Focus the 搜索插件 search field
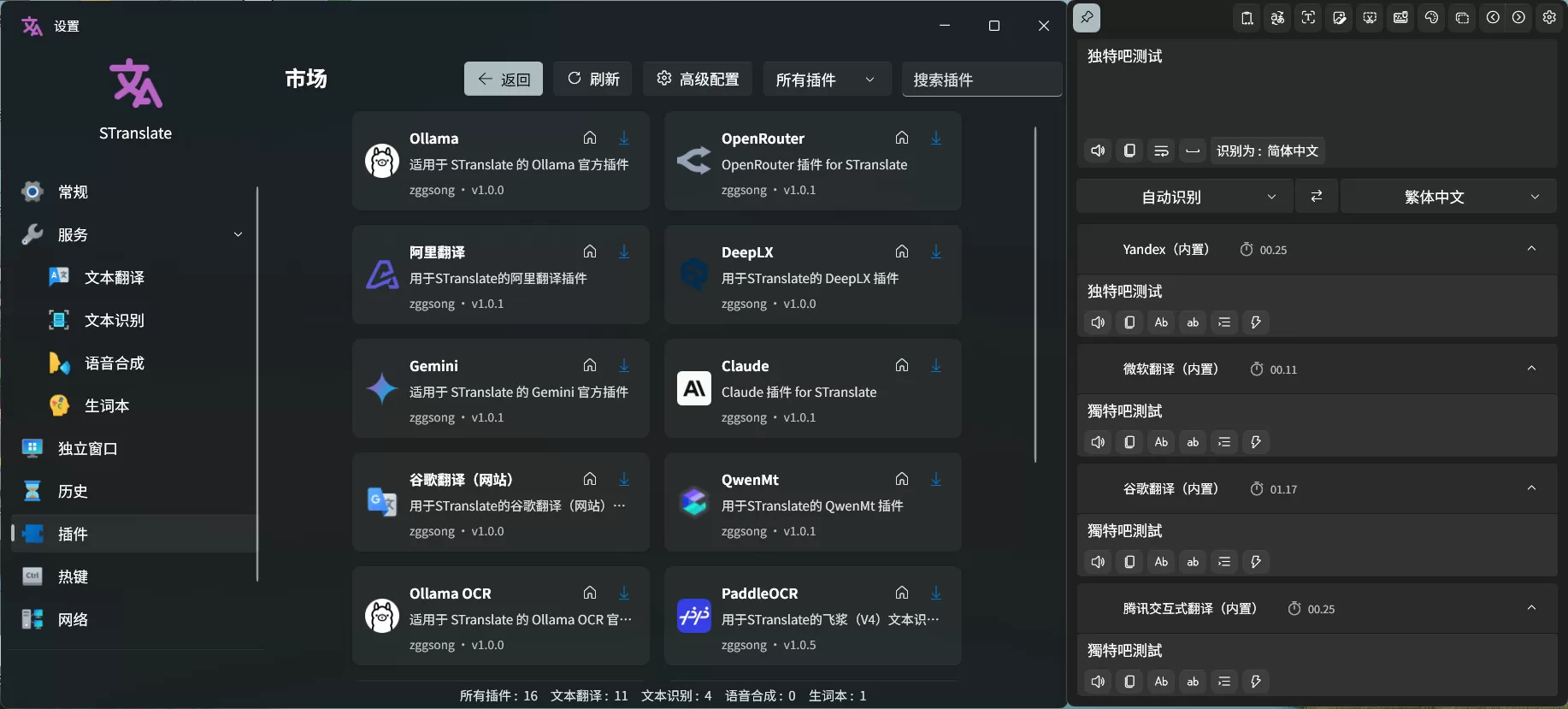This screenshot has height=709, width=1568. pos(981,79)
